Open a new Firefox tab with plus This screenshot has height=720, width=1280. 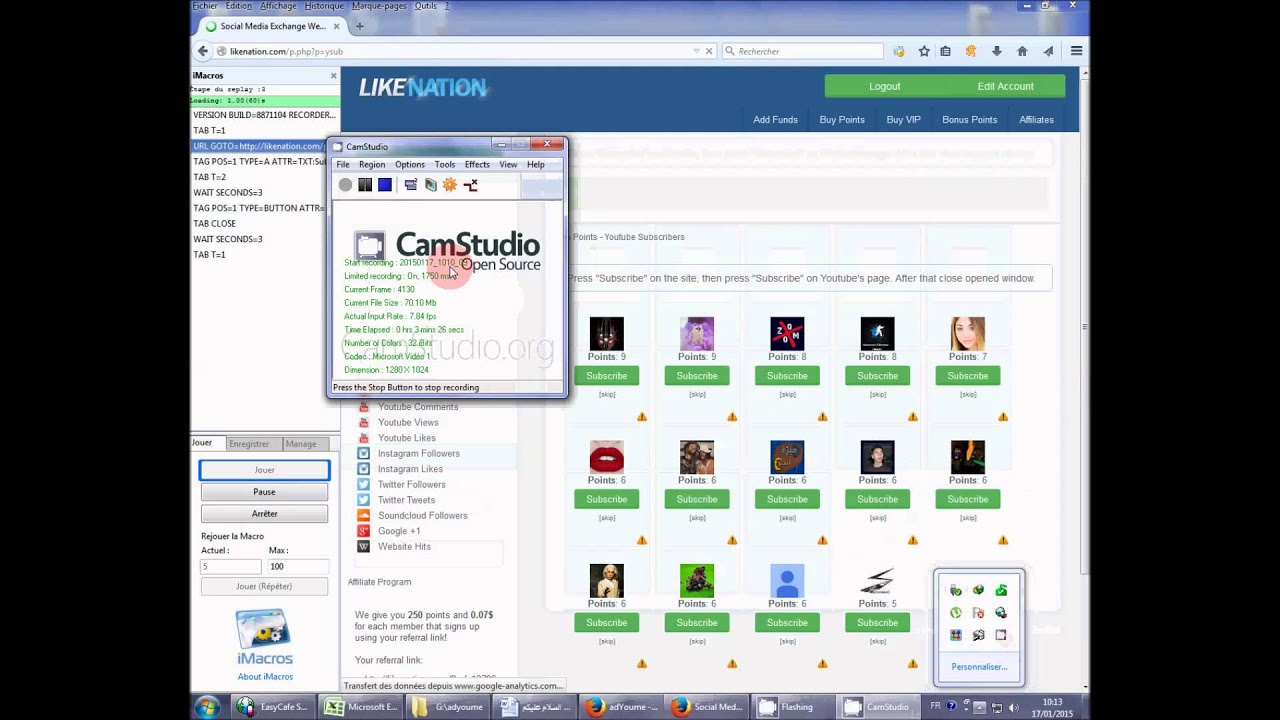click(x=360, y=26)
